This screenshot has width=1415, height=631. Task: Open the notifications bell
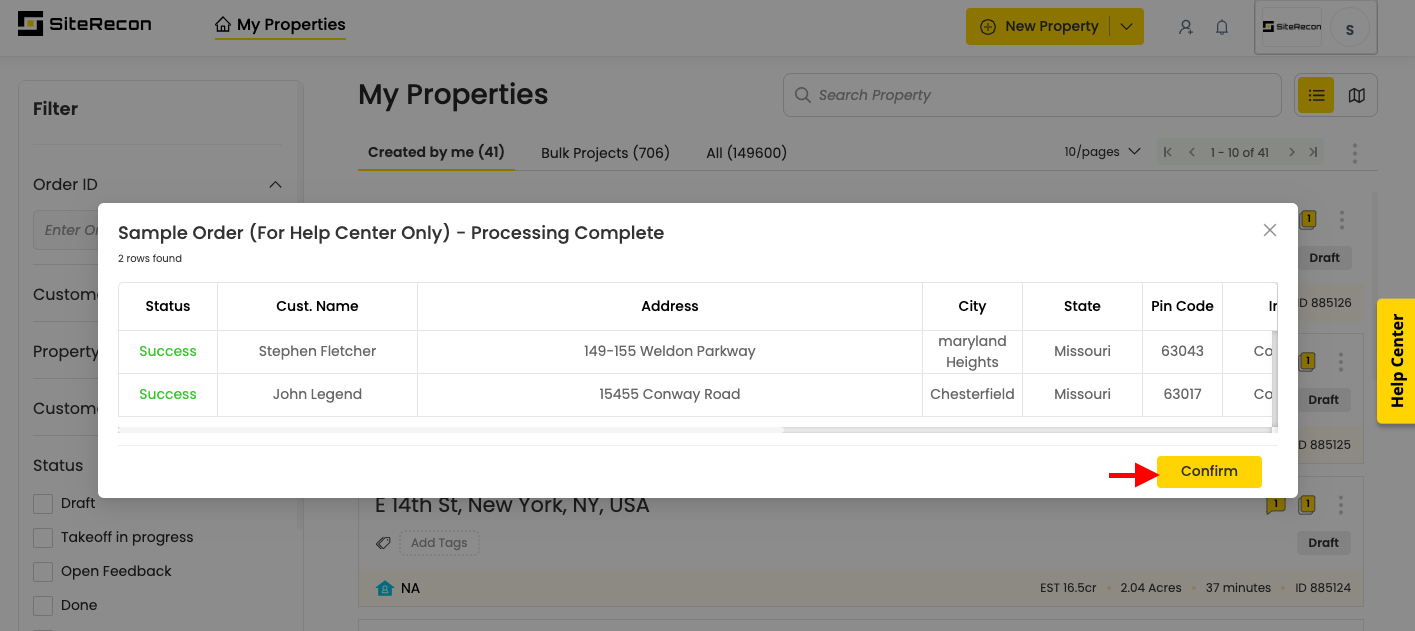(x=1222, y=27)
